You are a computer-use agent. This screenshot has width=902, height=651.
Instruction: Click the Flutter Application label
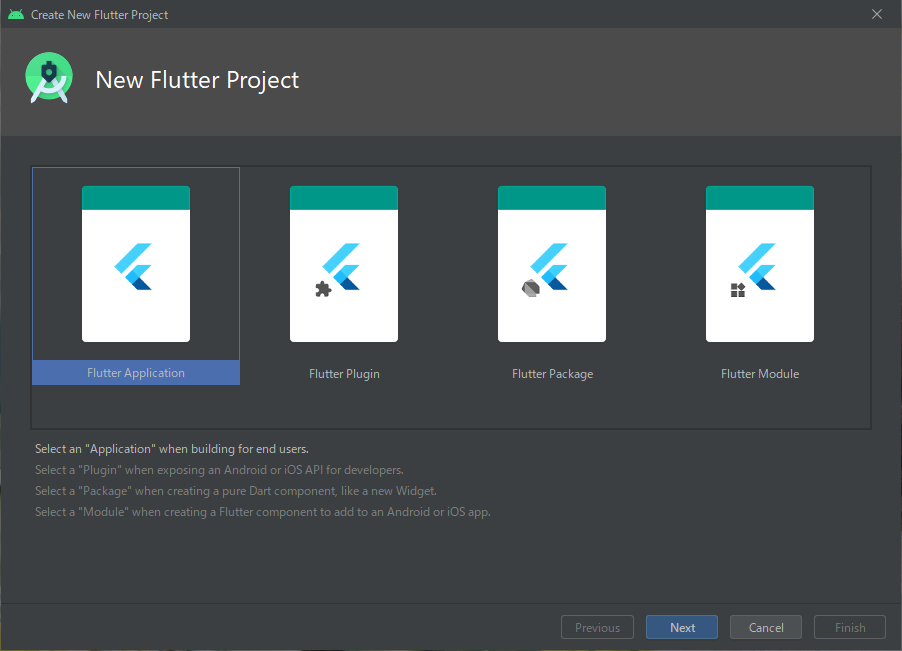(x=136, y=373)
